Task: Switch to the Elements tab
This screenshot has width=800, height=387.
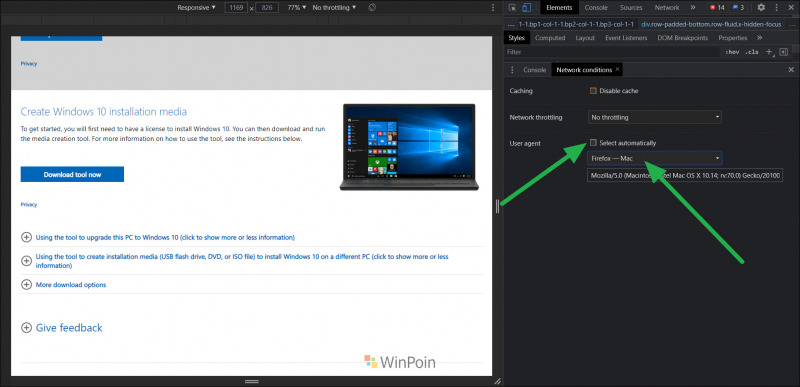Action: tap(559, 8)
